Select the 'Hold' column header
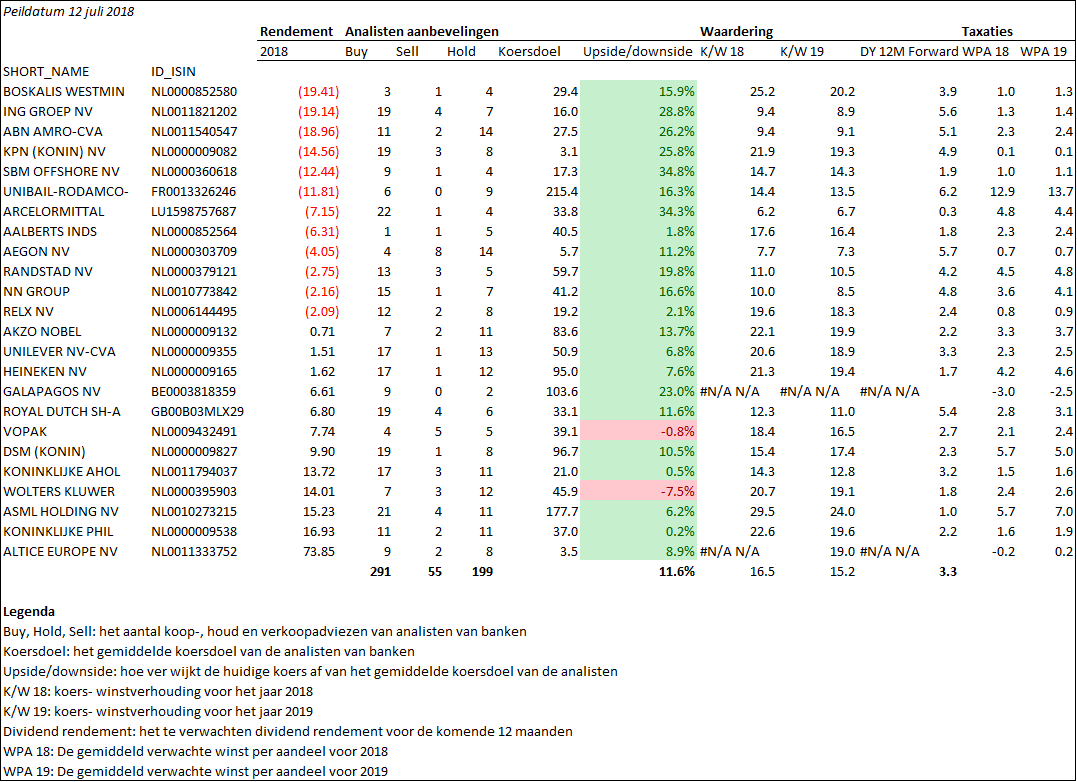Image resolution: width=1077 pixels, height=782 pixels. pos(461,51)
